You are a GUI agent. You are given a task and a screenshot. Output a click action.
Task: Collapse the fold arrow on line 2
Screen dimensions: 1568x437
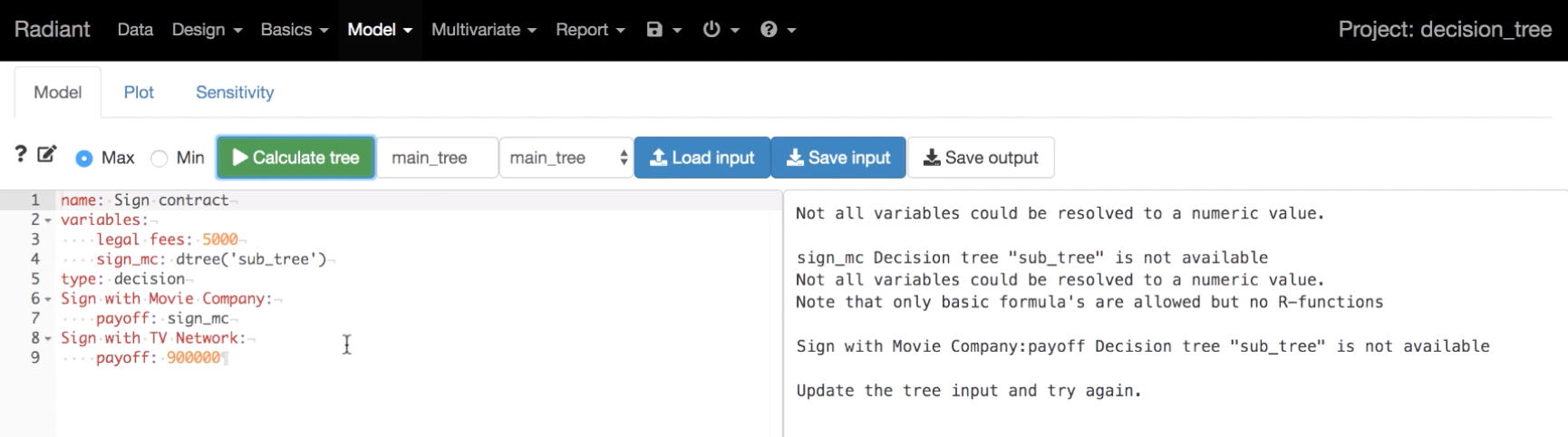click(x=48, y=220)
